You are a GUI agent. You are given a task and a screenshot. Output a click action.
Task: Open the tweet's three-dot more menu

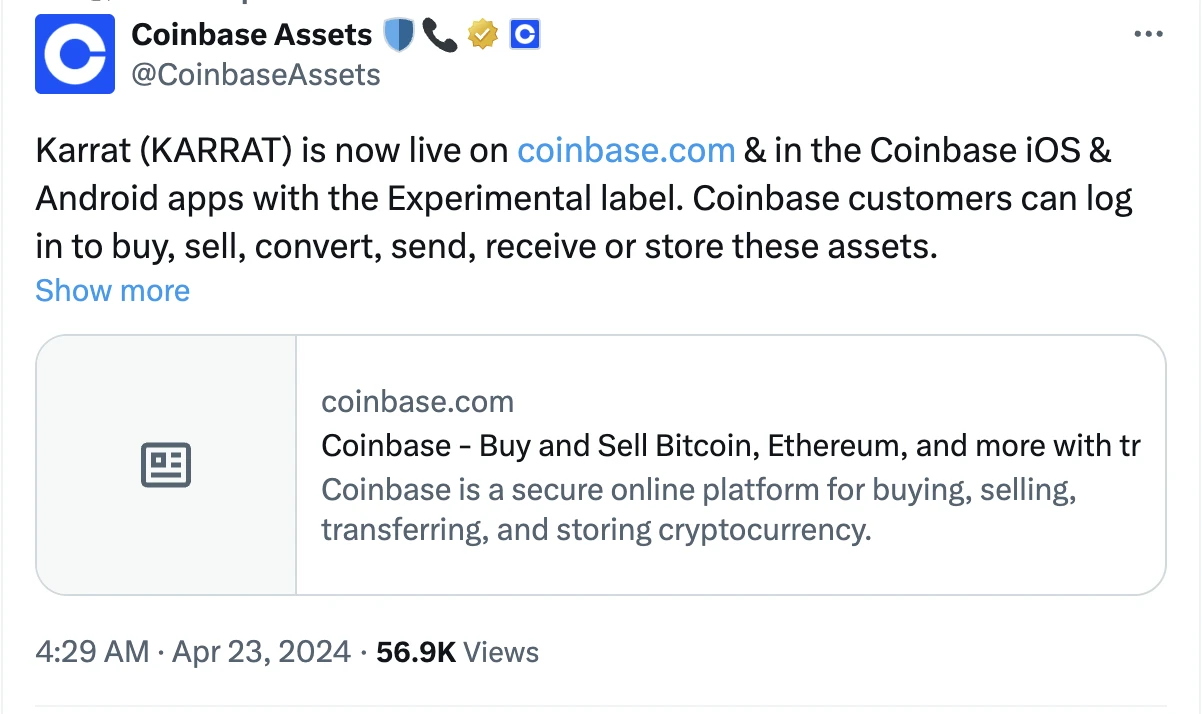click(x=1147, y=35)
